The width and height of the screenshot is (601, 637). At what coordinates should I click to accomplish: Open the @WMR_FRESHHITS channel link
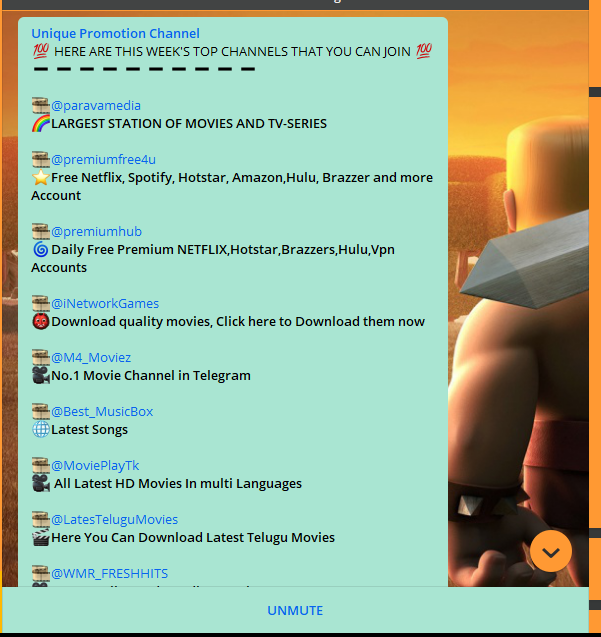coord(109,574)
